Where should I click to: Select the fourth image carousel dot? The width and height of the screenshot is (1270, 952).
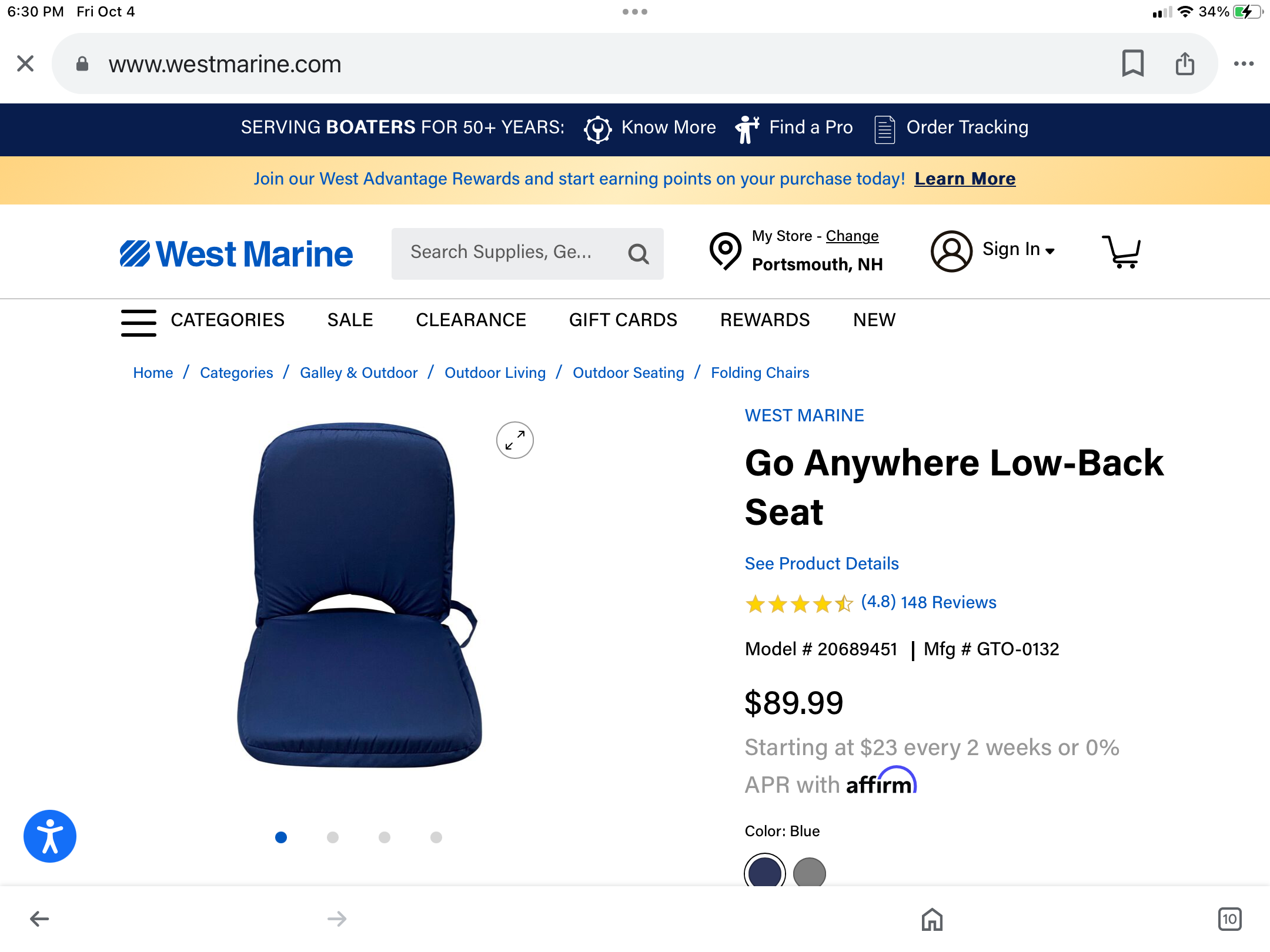tap(436, 837)
